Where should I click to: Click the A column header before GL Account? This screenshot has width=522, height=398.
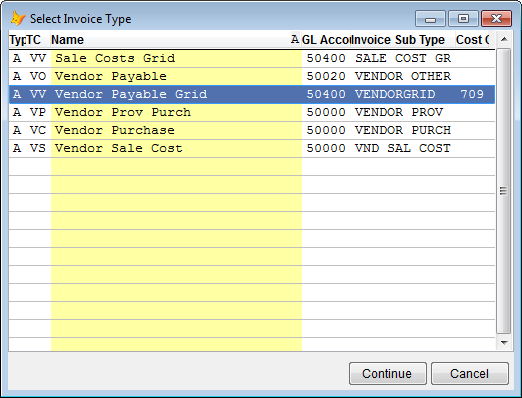(x=295, y=40)
